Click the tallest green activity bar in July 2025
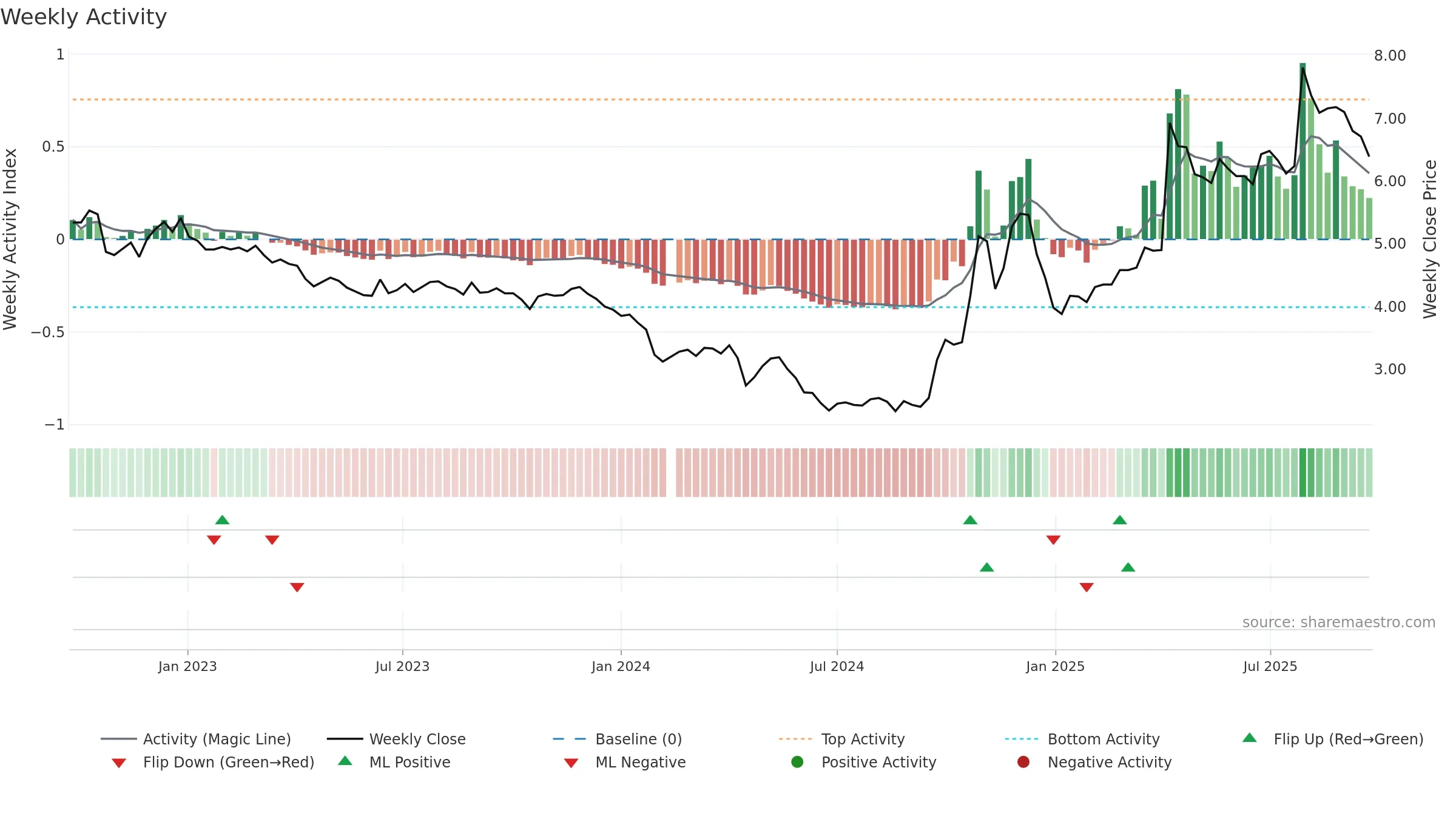This screenshot has width=1456, height=819. [x=1303, y=151]
